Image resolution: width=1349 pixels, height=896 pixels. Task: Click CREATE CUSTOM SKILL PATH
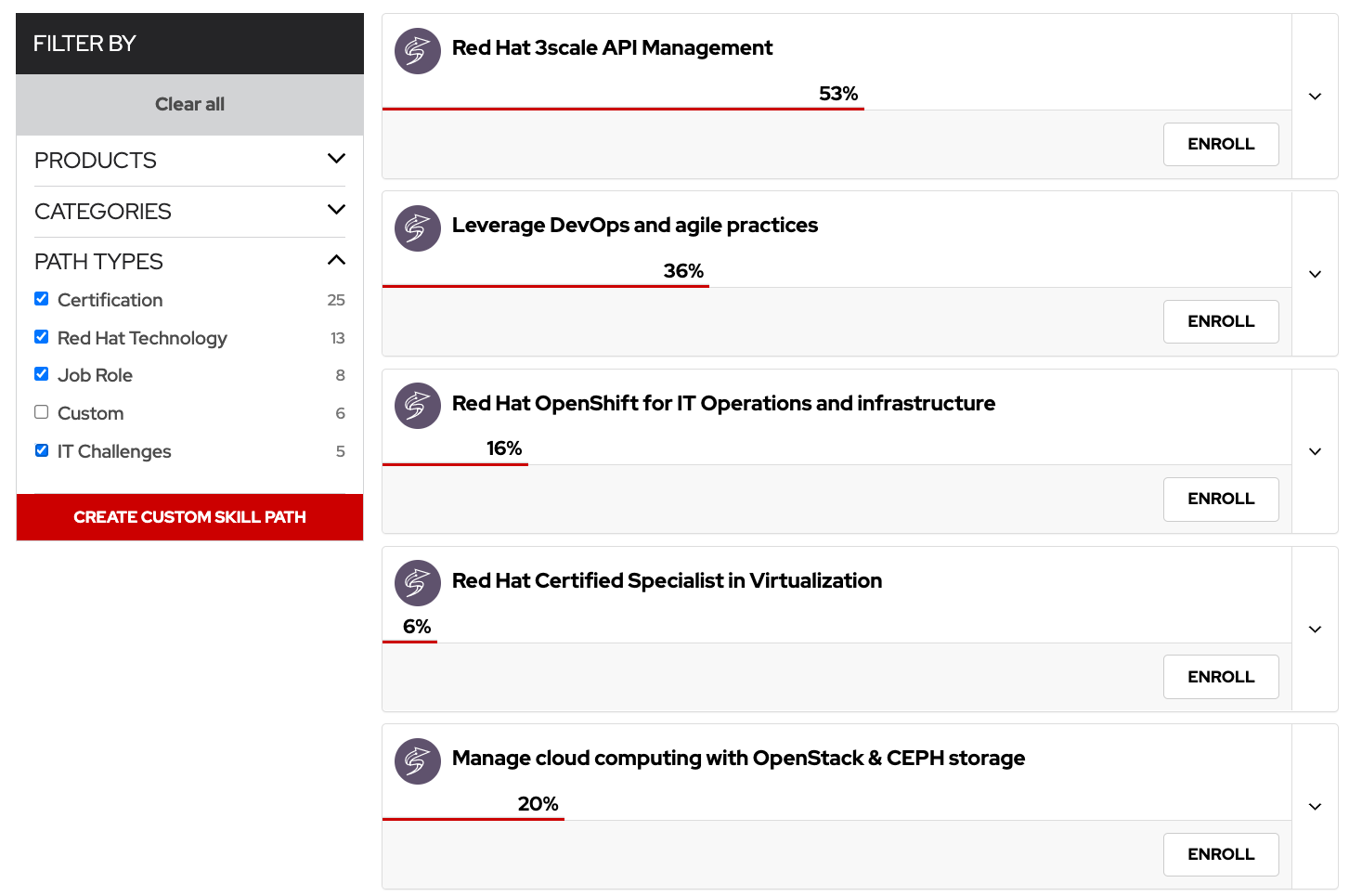click(189, 517)
